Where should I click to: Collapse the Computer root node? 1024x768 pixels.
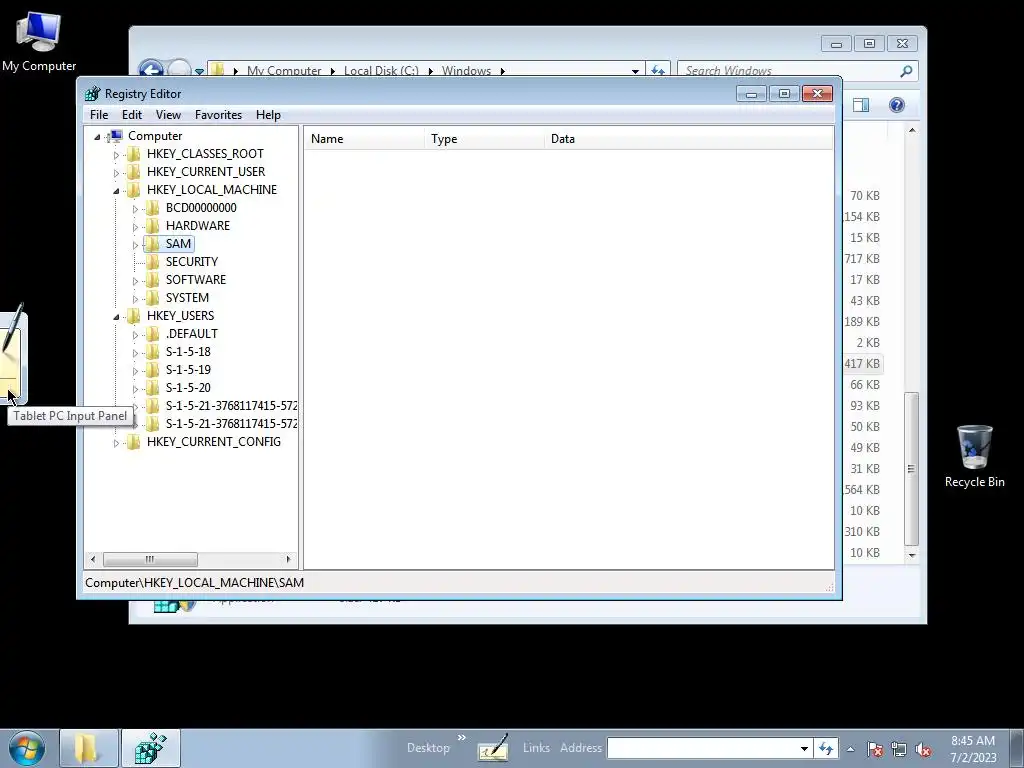pyautogui.click(x=97, y=136)
